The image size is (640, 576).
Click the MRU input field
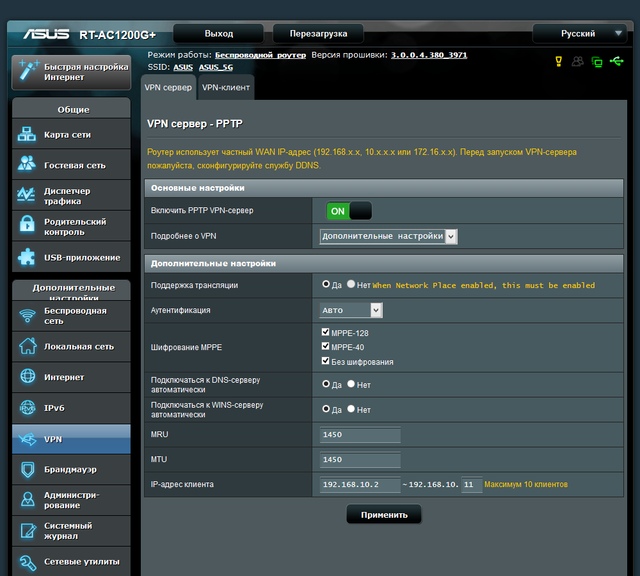click(x=360, y=435)
